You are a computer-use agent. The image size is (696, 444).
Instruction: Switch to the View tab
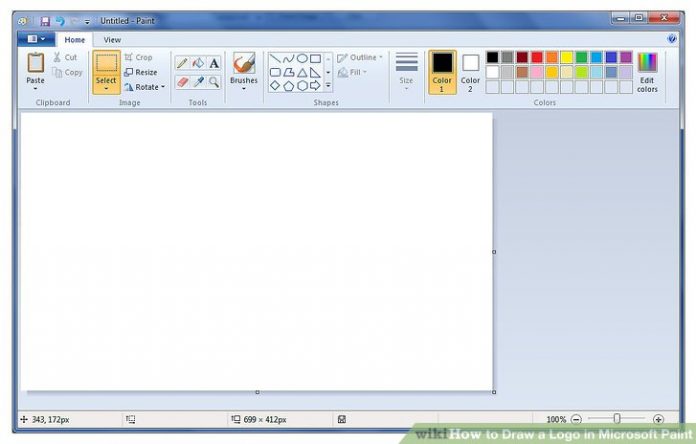tap(112, 40)
